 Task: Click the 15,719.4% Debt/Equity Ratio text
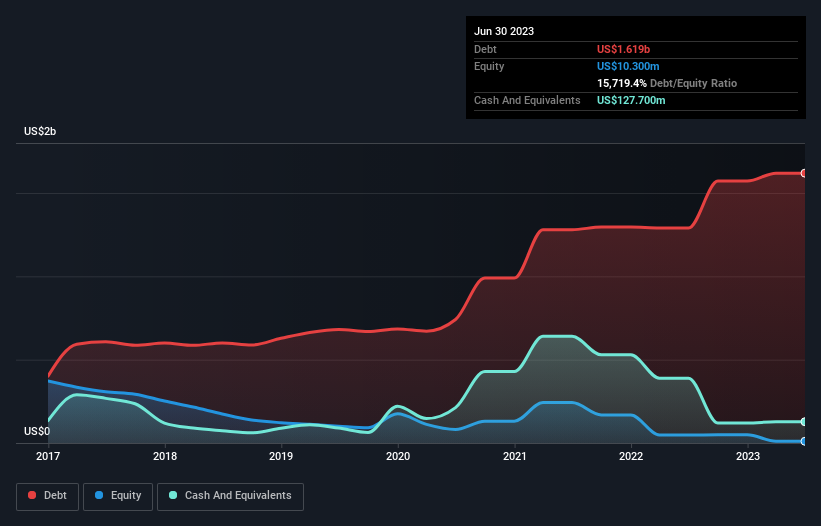point(667,83)
